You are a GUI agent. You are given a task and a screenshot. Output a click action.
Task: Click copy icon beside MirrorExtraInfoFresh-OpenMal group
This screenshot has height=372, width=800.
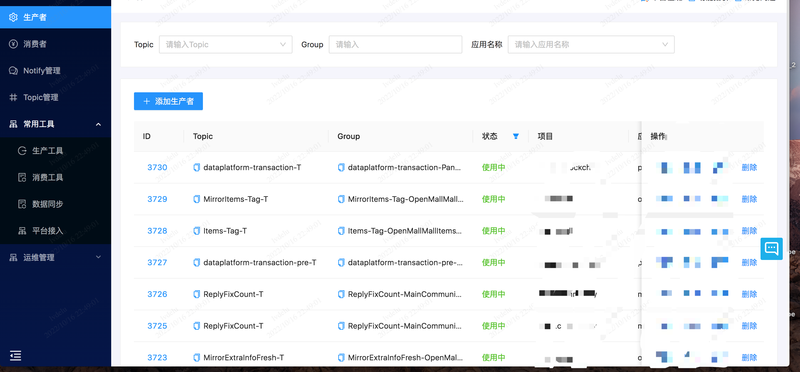pyautogui.click(x=341, y=358)
